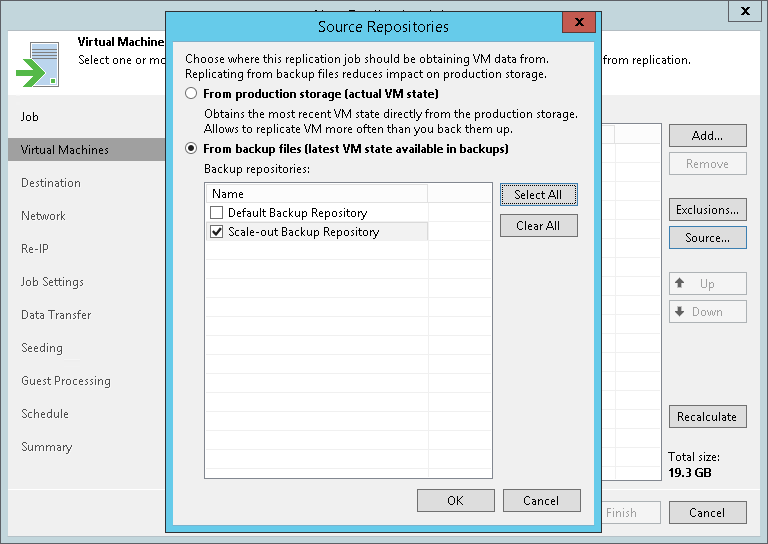Confirm Source Repositories with OK
768x544 pixels.
(456, 500)
